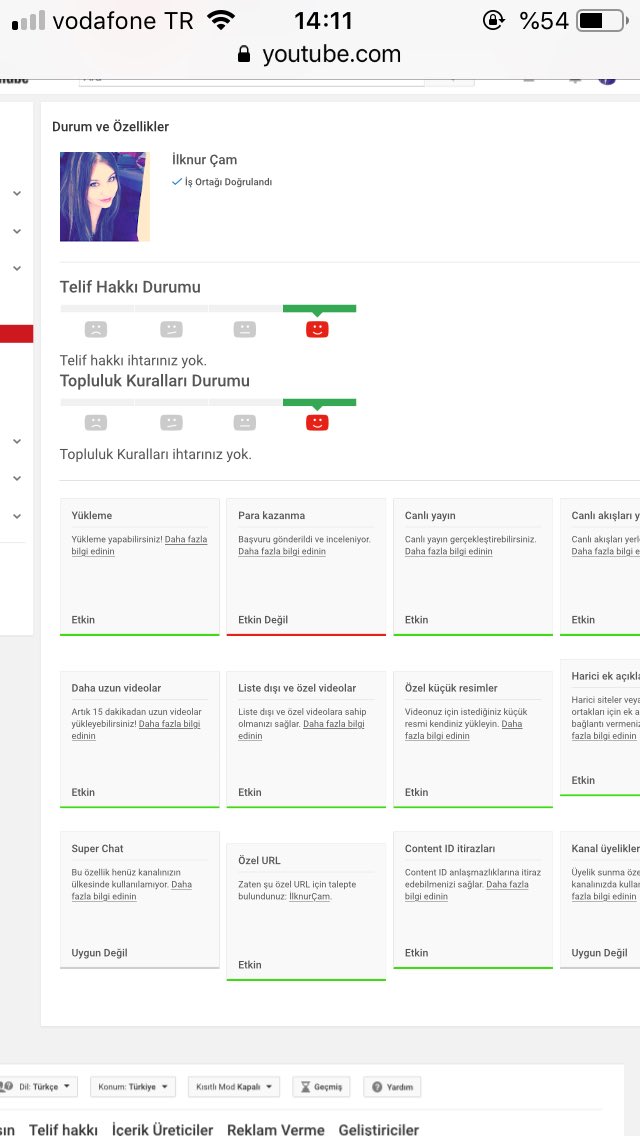Tap the Wi-Fi status icon
The height and width of the screenshot is (1136, 640).
220,20
